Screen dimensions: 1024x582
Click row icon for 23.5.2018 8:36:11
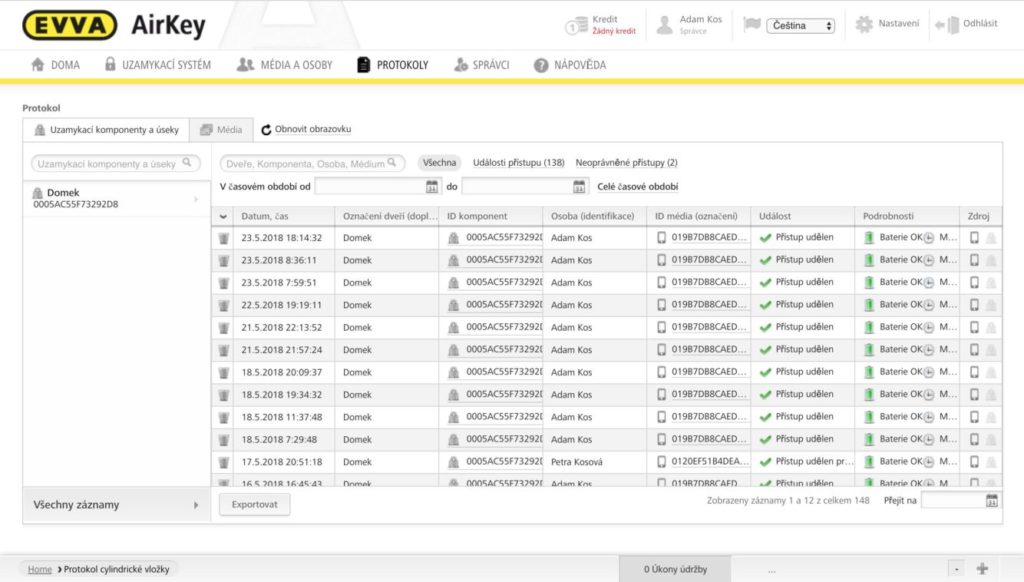(223, 261)
